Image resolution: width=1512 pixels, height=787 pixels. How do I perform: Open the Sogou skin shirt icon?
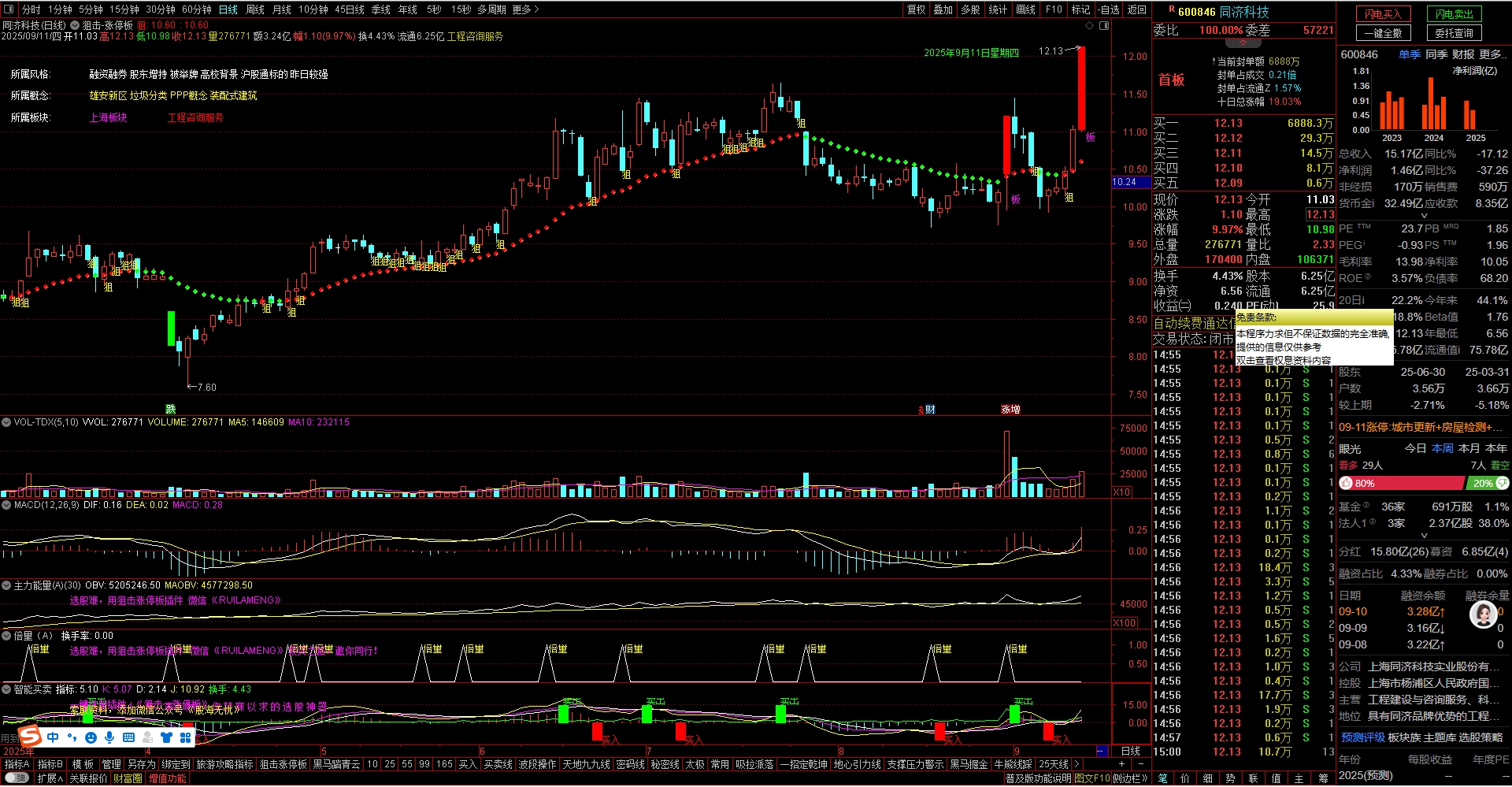click(167, 737)
